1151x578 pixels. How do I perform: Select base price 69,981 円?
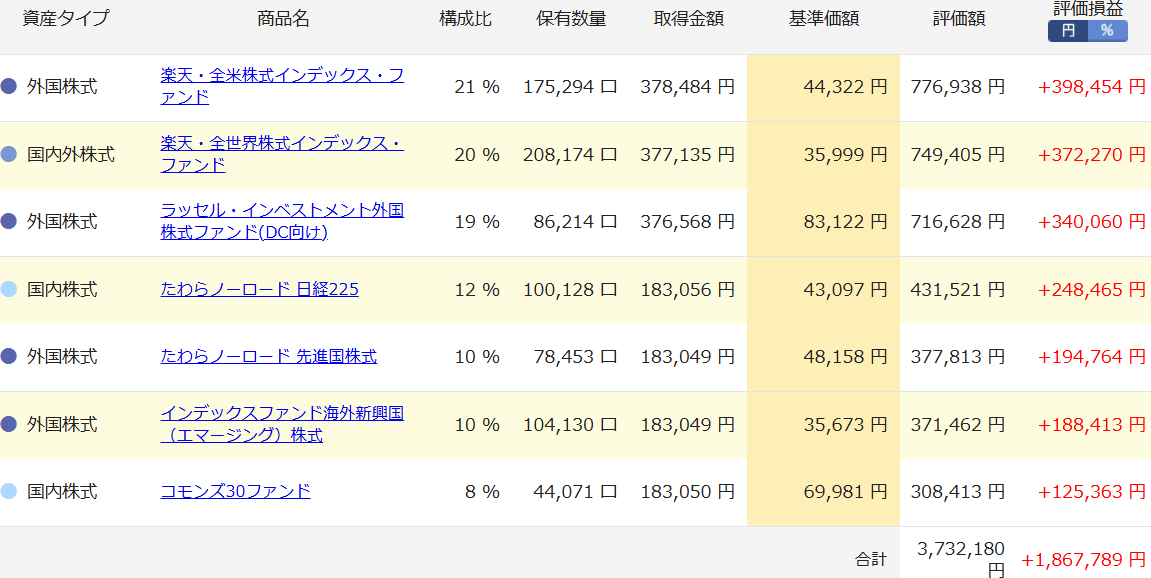(846, 491)
